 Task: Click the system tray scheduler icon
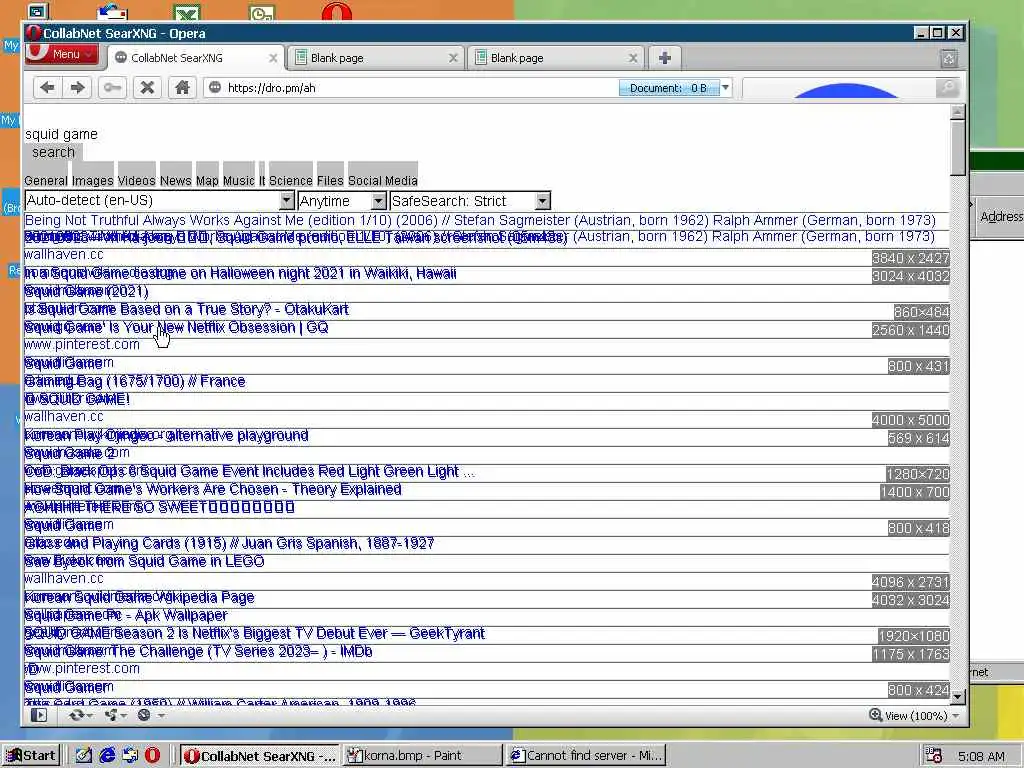click(x=934, y=756)
